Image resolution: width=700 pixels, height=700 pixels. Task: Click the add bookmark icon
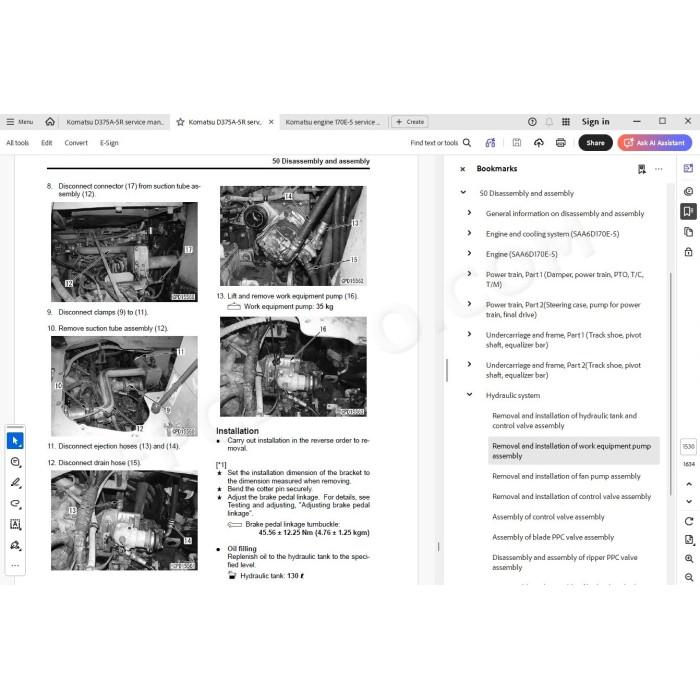[642, 169]
